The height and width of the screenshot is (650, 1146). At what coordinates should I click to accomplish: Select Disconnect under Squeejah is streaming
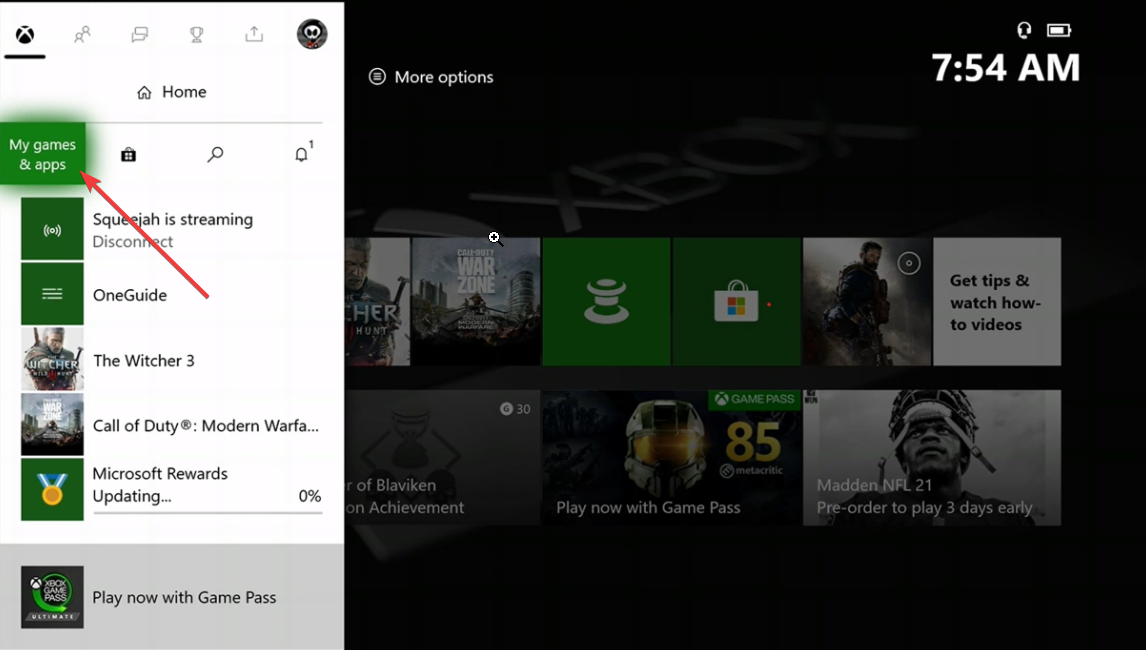(133, 242)
